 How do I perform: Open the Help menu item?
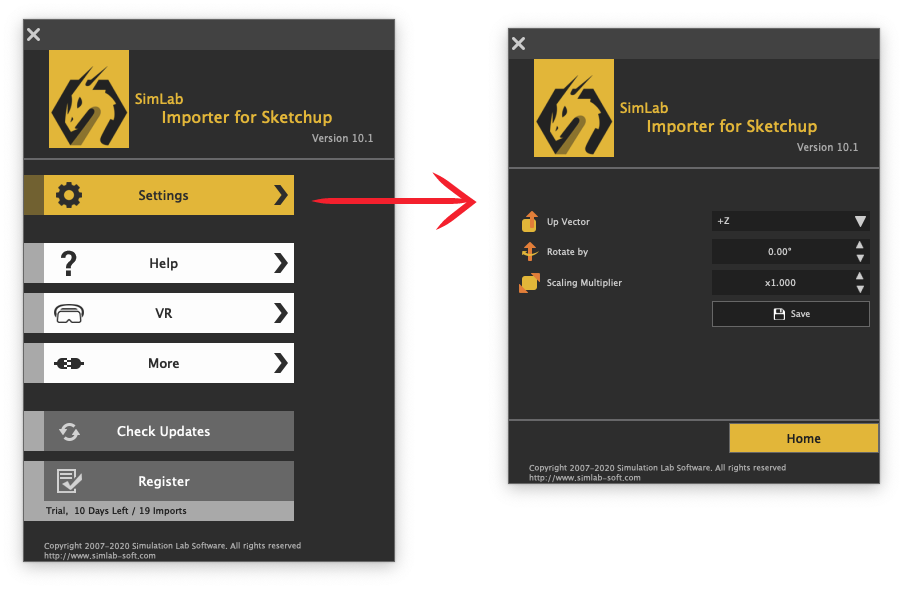159,263
